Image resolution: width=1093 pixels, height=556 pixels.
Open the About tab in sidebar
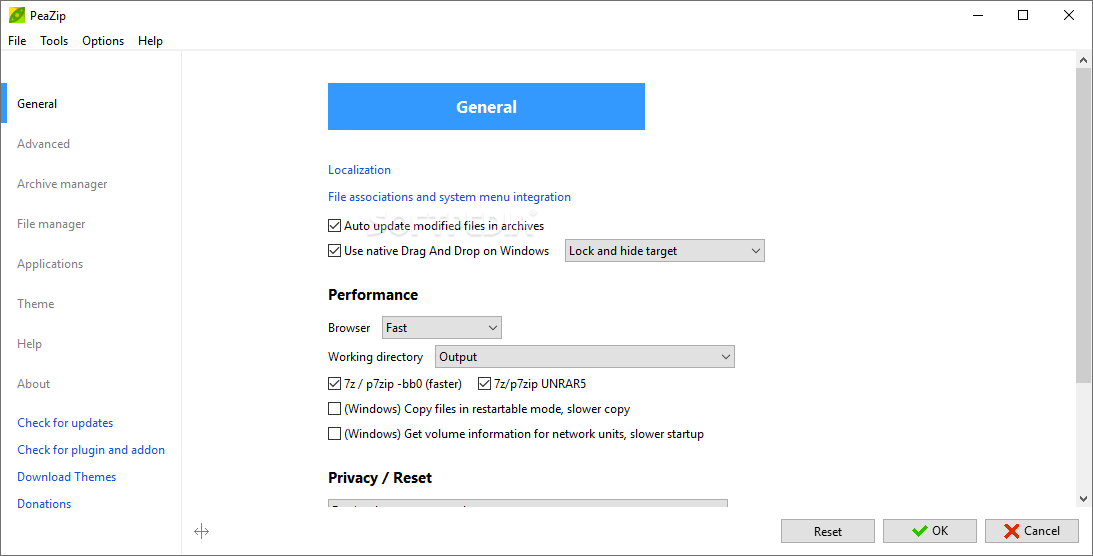point(33,384)
